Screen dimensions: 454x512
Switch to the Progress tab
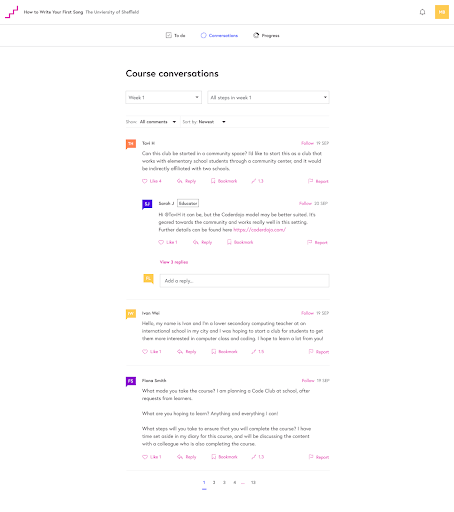[266, 35]
